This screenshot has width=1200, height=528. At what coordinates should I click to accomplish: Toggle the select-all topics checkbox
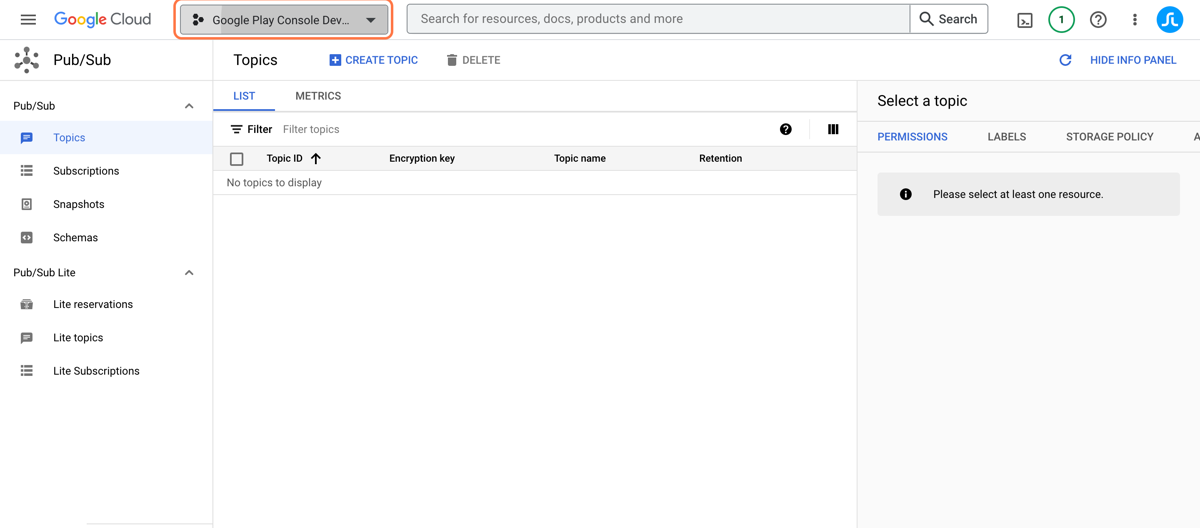(x=237, y=159)
